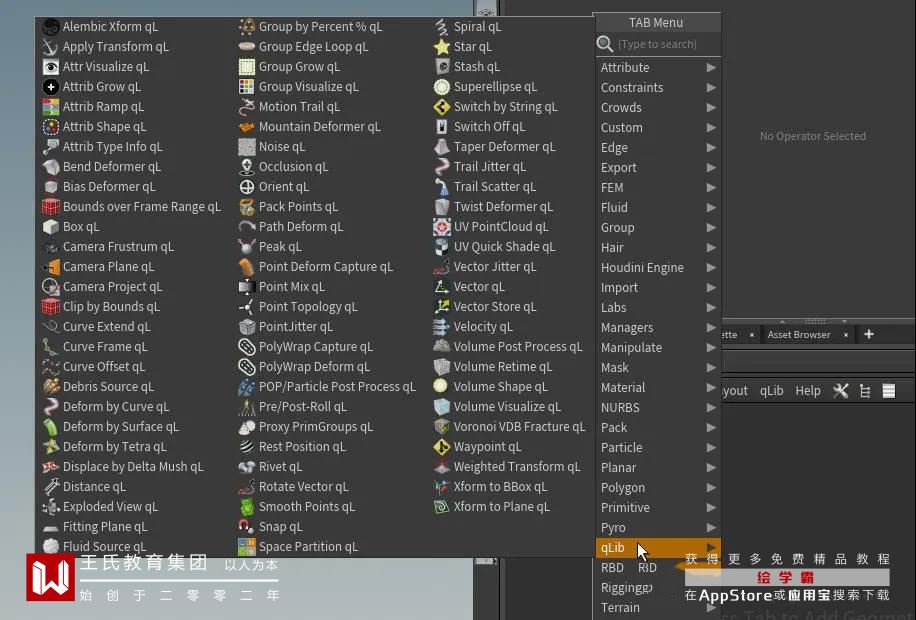
Task: Pick the Clip by Bounds qL icon
Action: (51, 307)
